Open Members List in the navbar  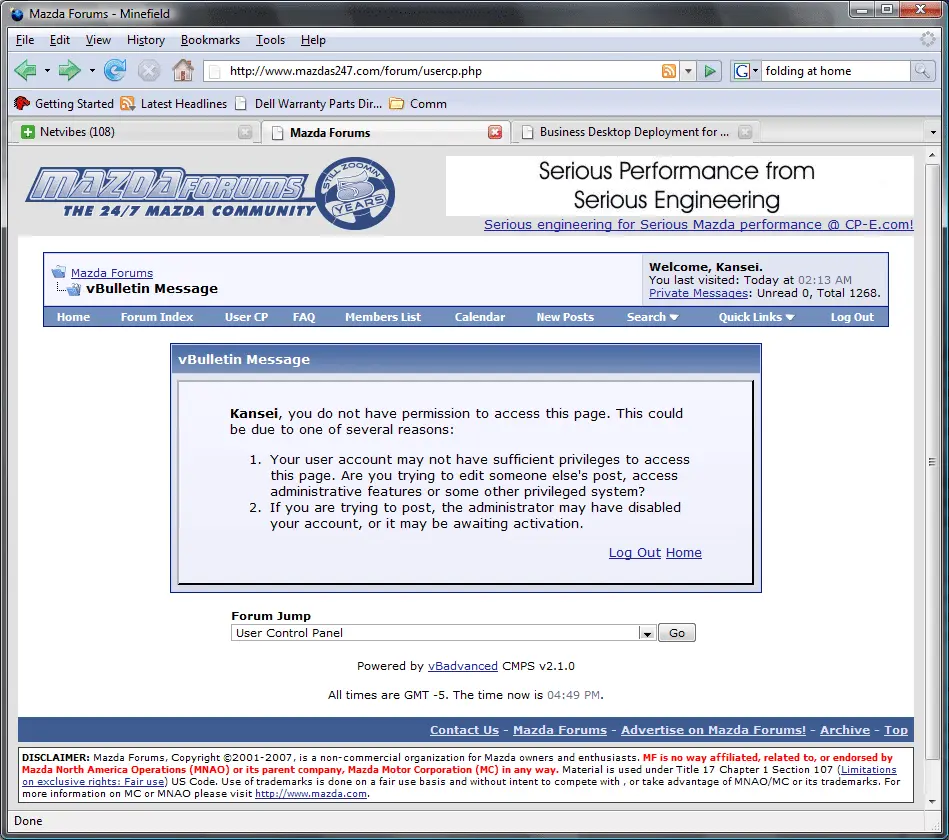[383, 317]
